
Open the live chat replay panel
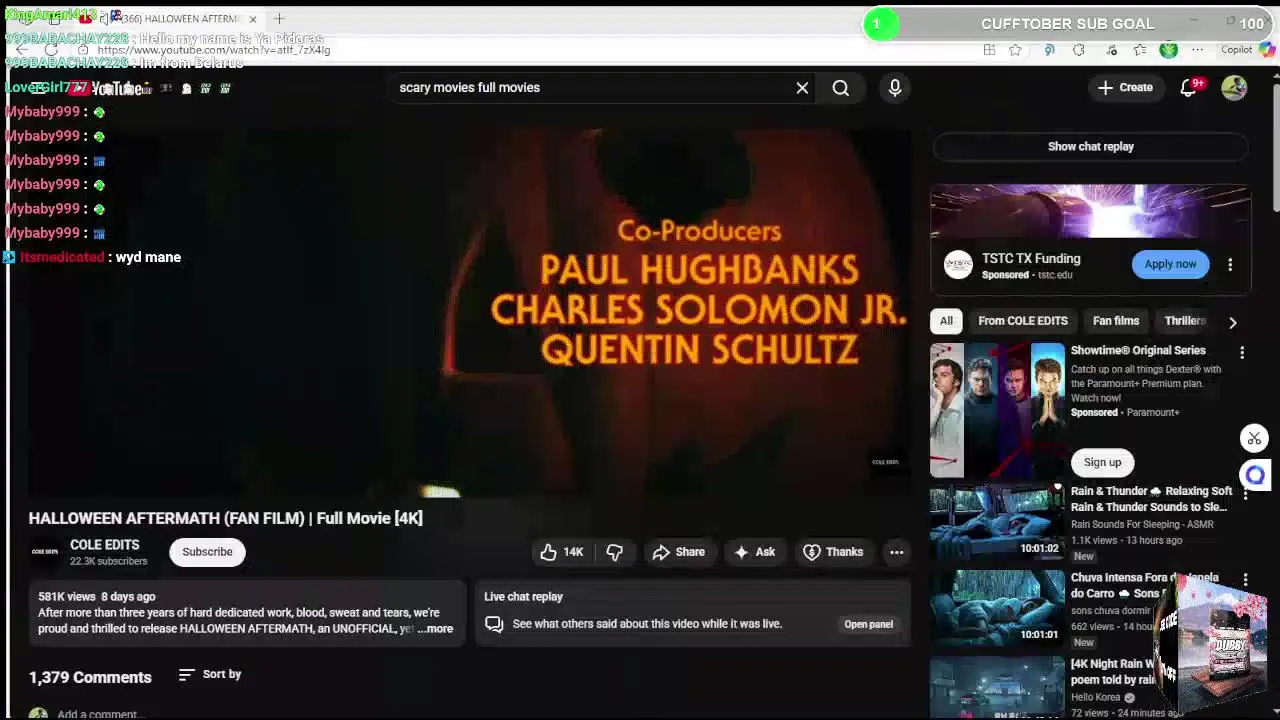point(868,624)
